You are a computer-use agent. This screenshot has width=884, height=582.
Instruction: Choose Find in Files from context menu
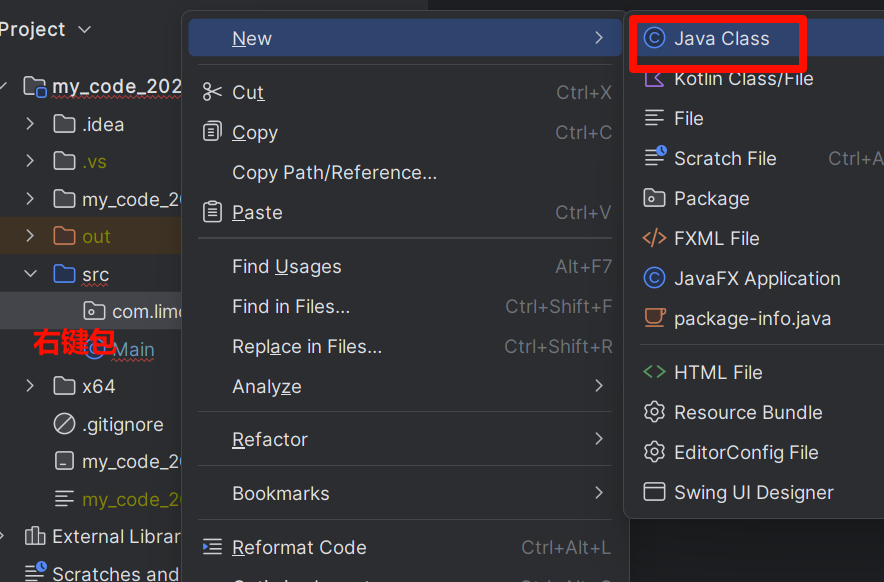[291, 307]
